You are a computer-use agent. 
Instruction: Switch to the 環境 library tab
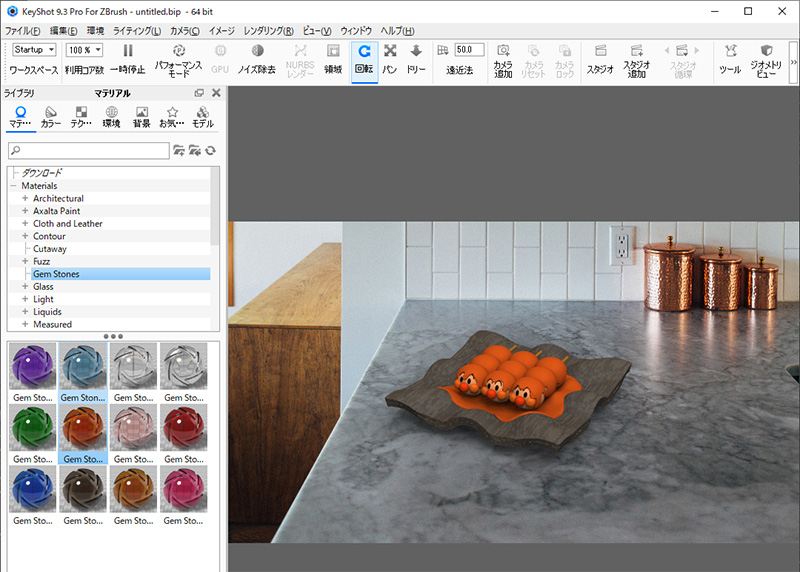tap(111, 117)
